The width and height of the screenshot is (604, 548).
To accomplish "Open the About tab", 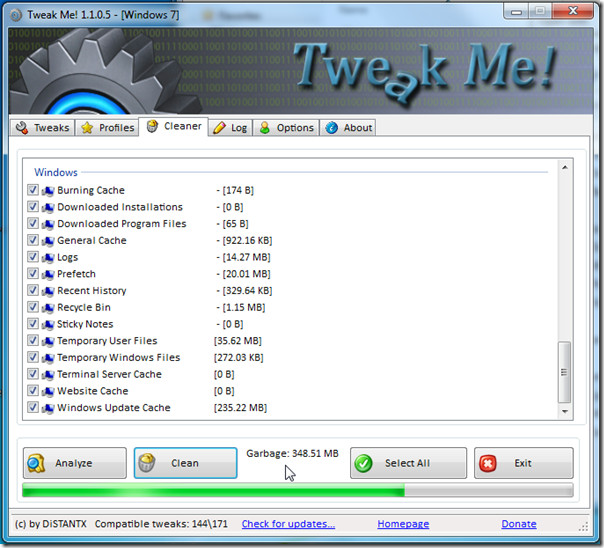I will coord(348,127).
